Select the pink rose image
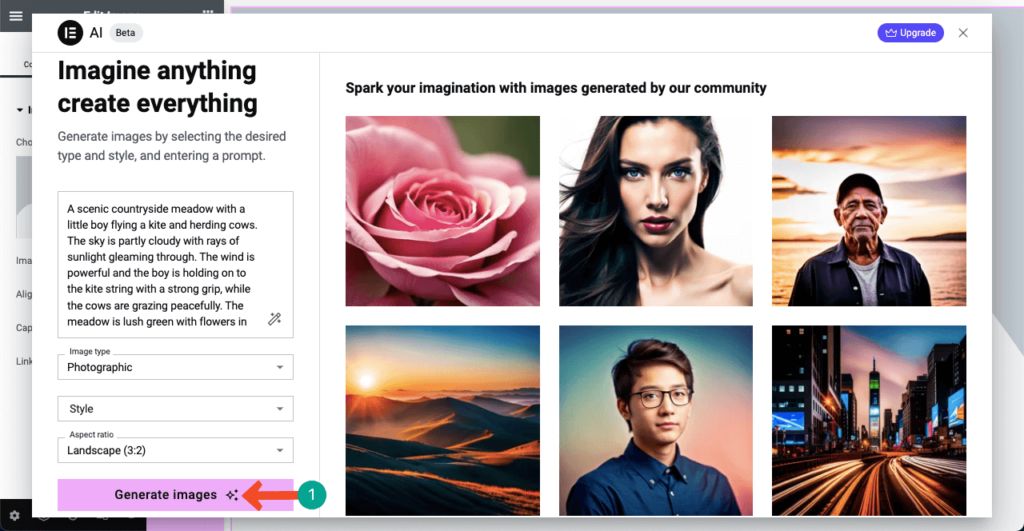Viewport: 1024px width, 531px height. (x=442, y=211)
